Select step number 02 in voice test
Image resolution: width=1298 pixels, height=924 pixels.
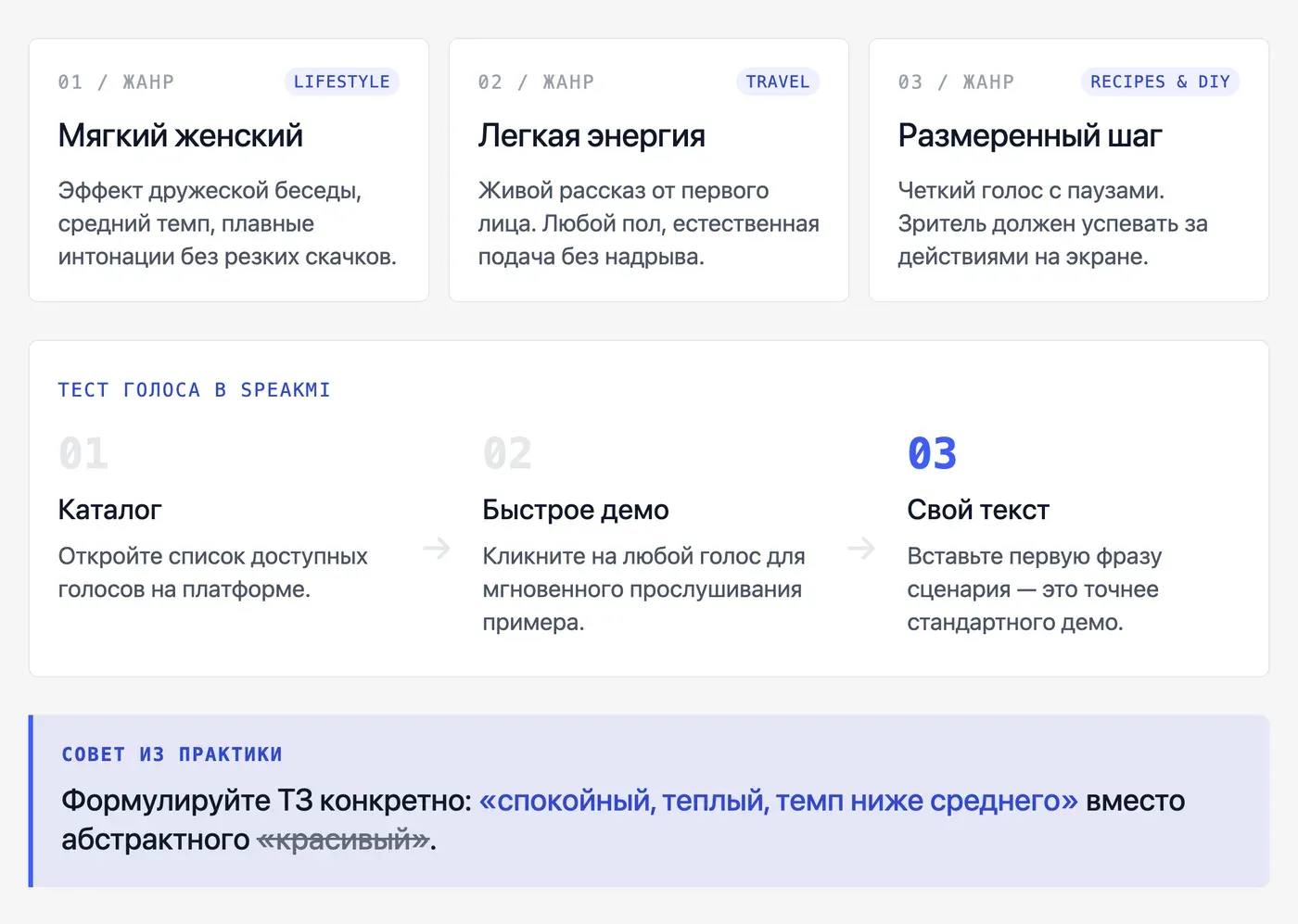coord(507,453)
